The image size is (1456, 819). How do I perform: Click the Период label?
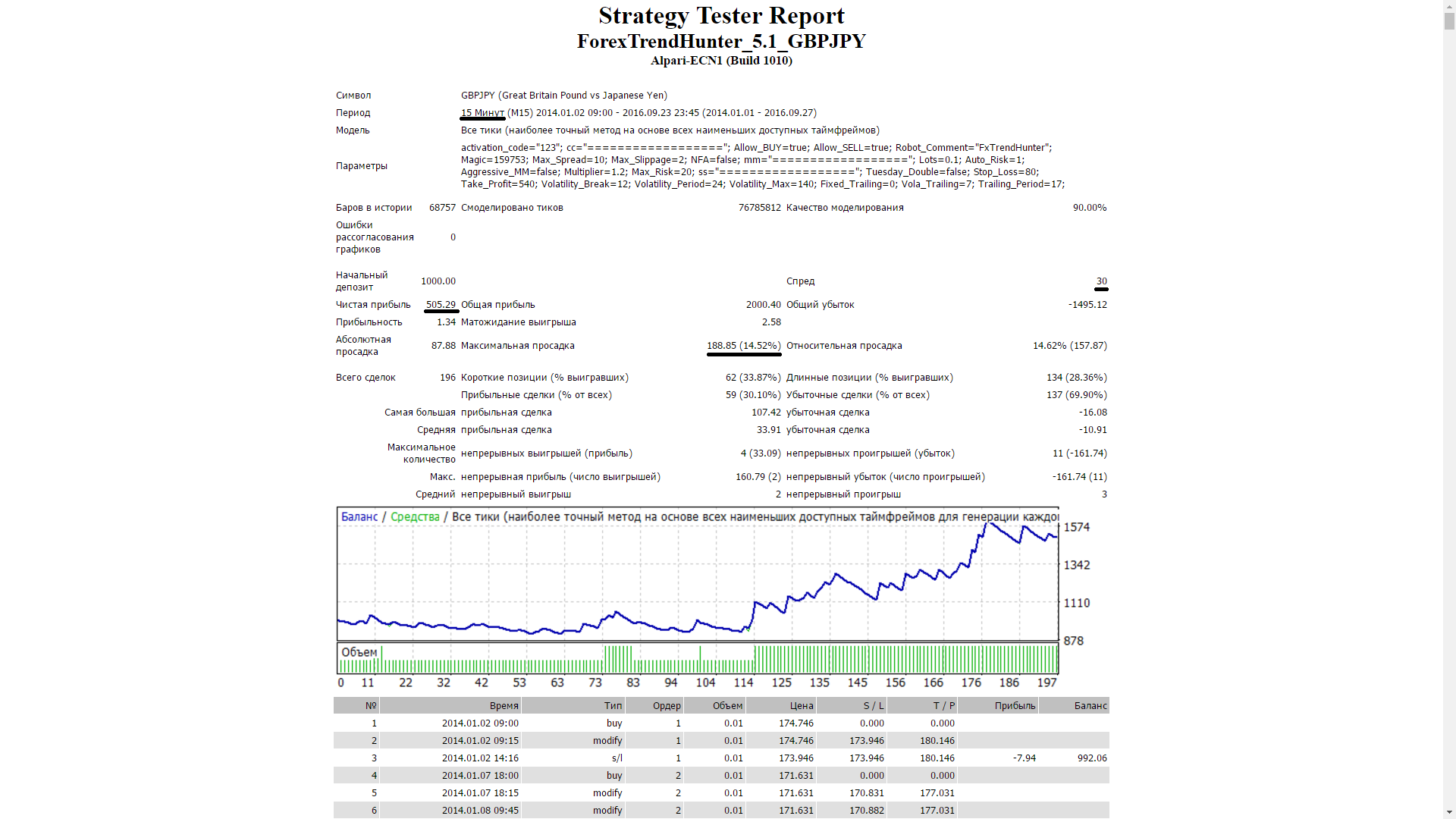[353, 113]
